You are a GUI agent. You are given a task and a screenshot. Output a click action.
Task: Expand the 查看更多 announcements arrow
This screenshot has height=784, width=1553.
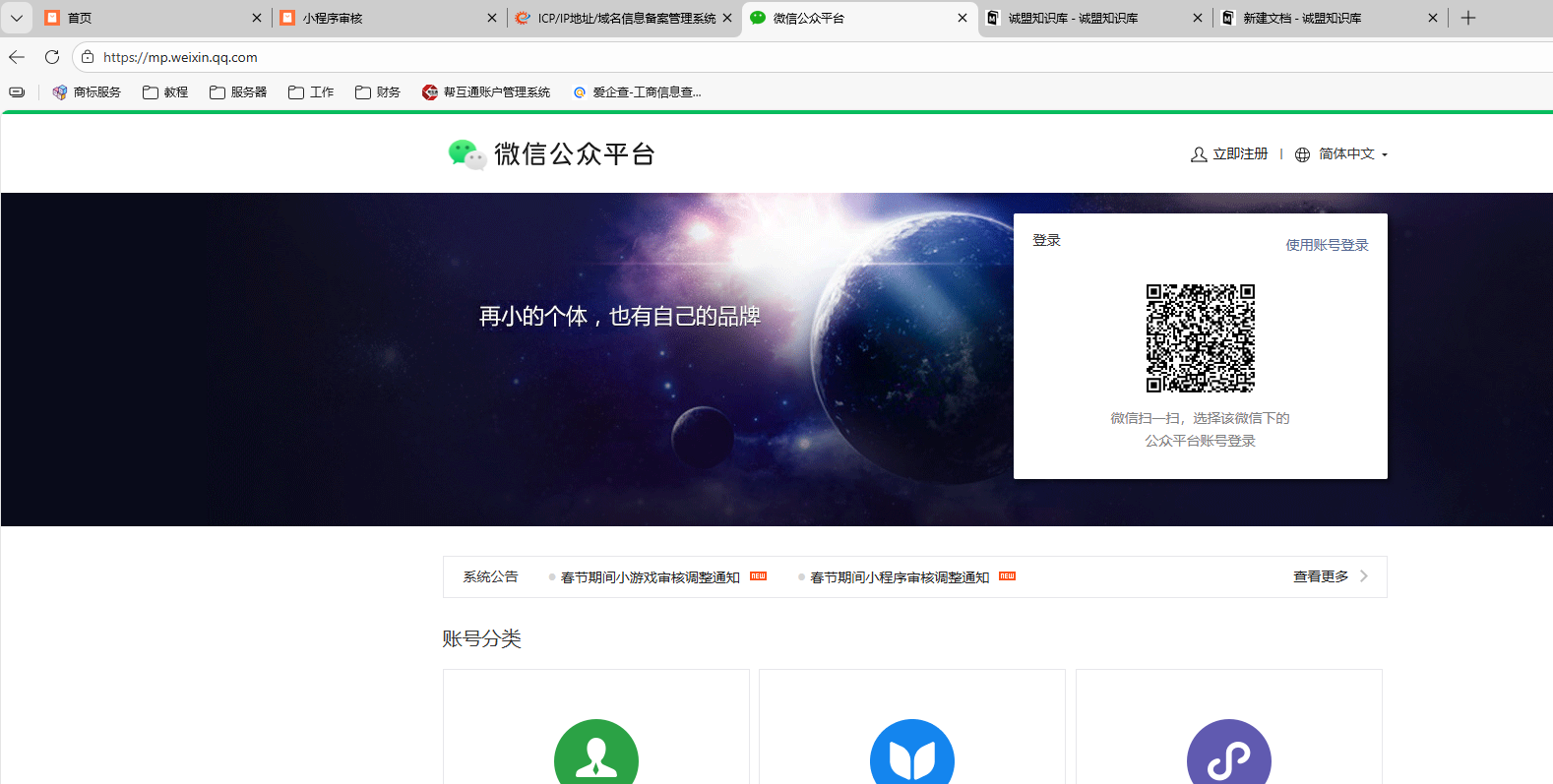tap(1363, 576)
